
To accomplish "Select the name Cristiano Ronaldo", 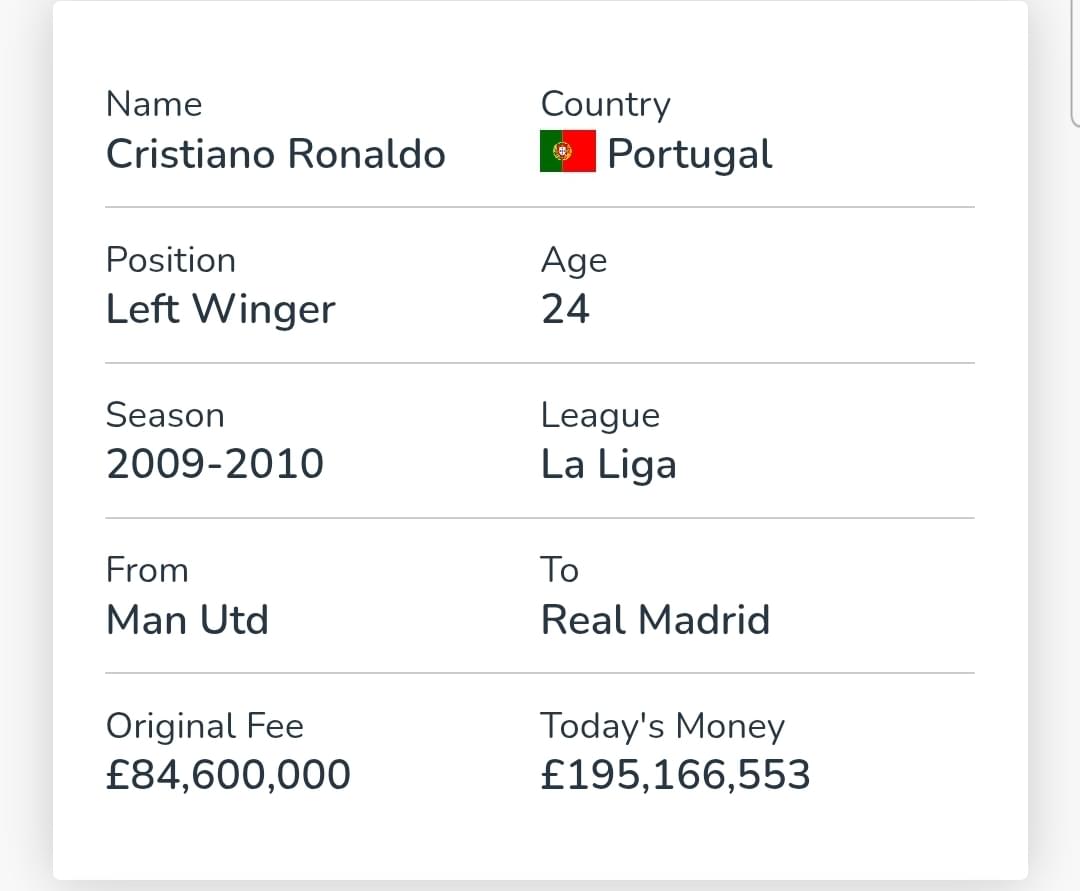I will point(276,154).
